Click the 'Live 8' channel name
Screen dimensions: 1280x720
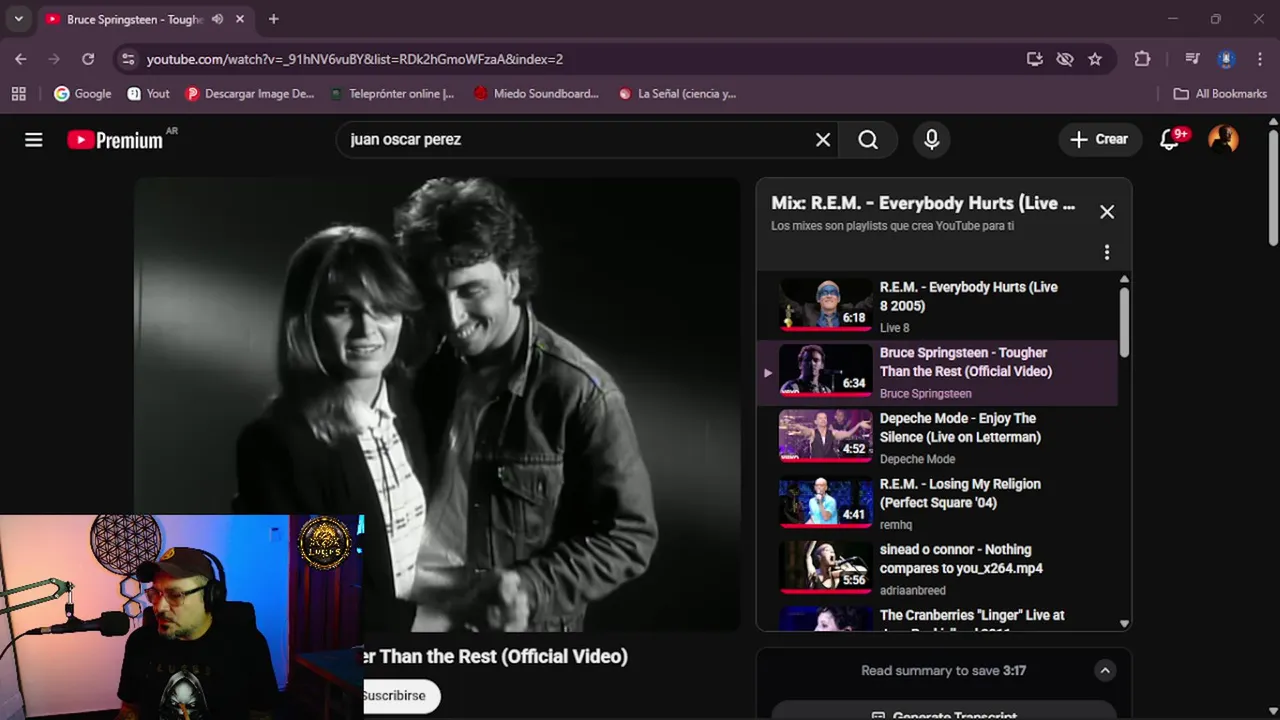894,328
